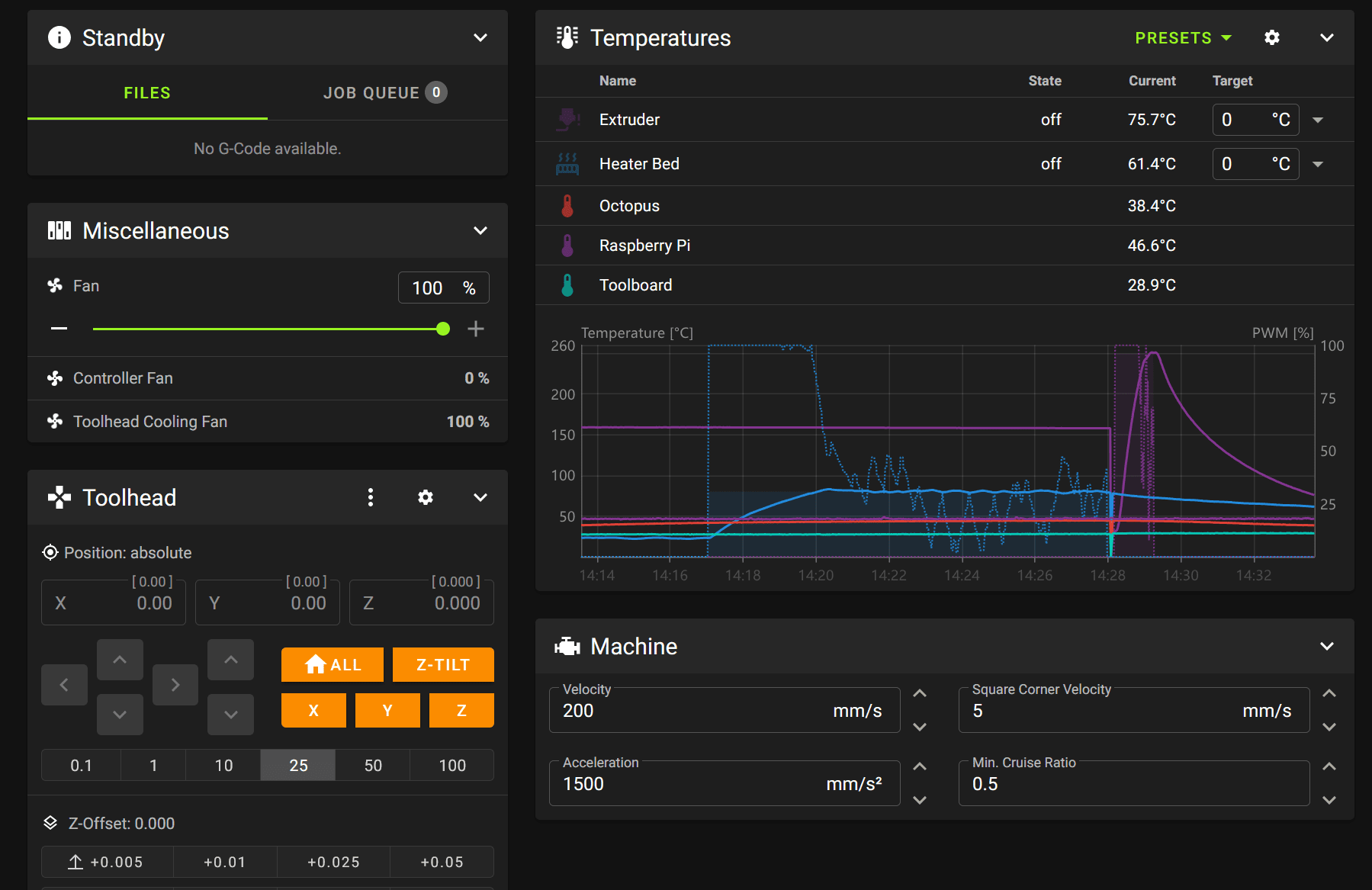Click the Miscellaneous panel icon

[59, 230]
